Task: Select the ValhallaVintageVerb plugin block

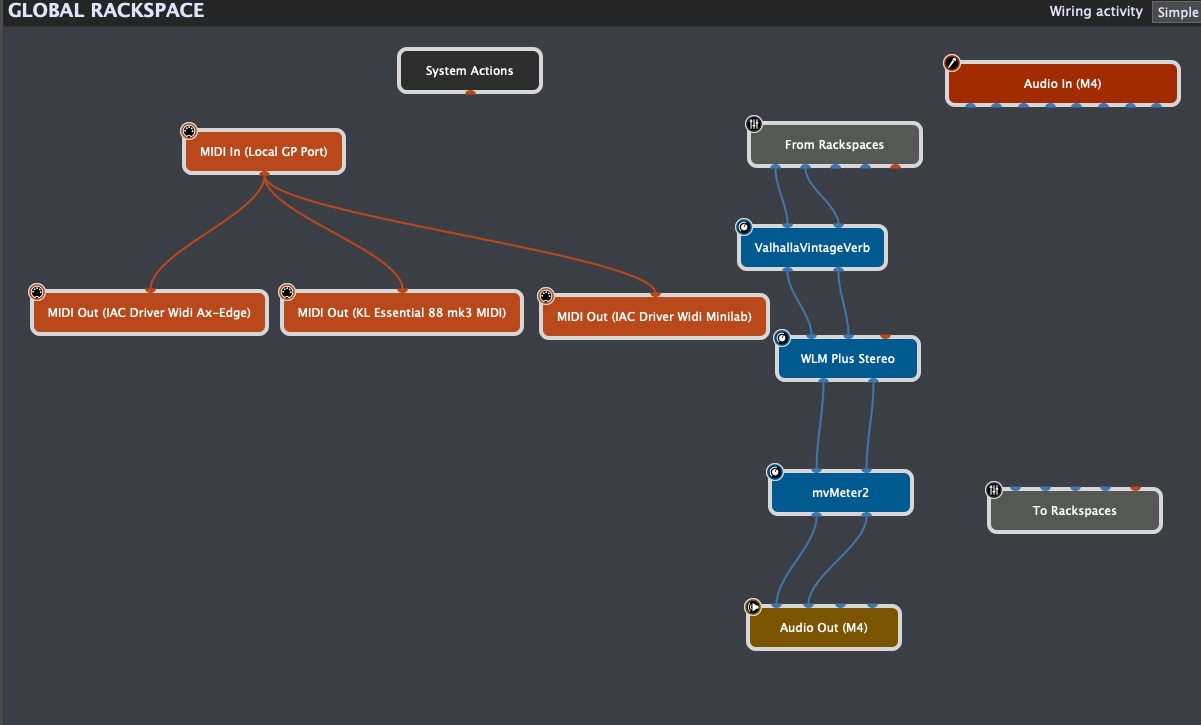Action: pos(812,247)
